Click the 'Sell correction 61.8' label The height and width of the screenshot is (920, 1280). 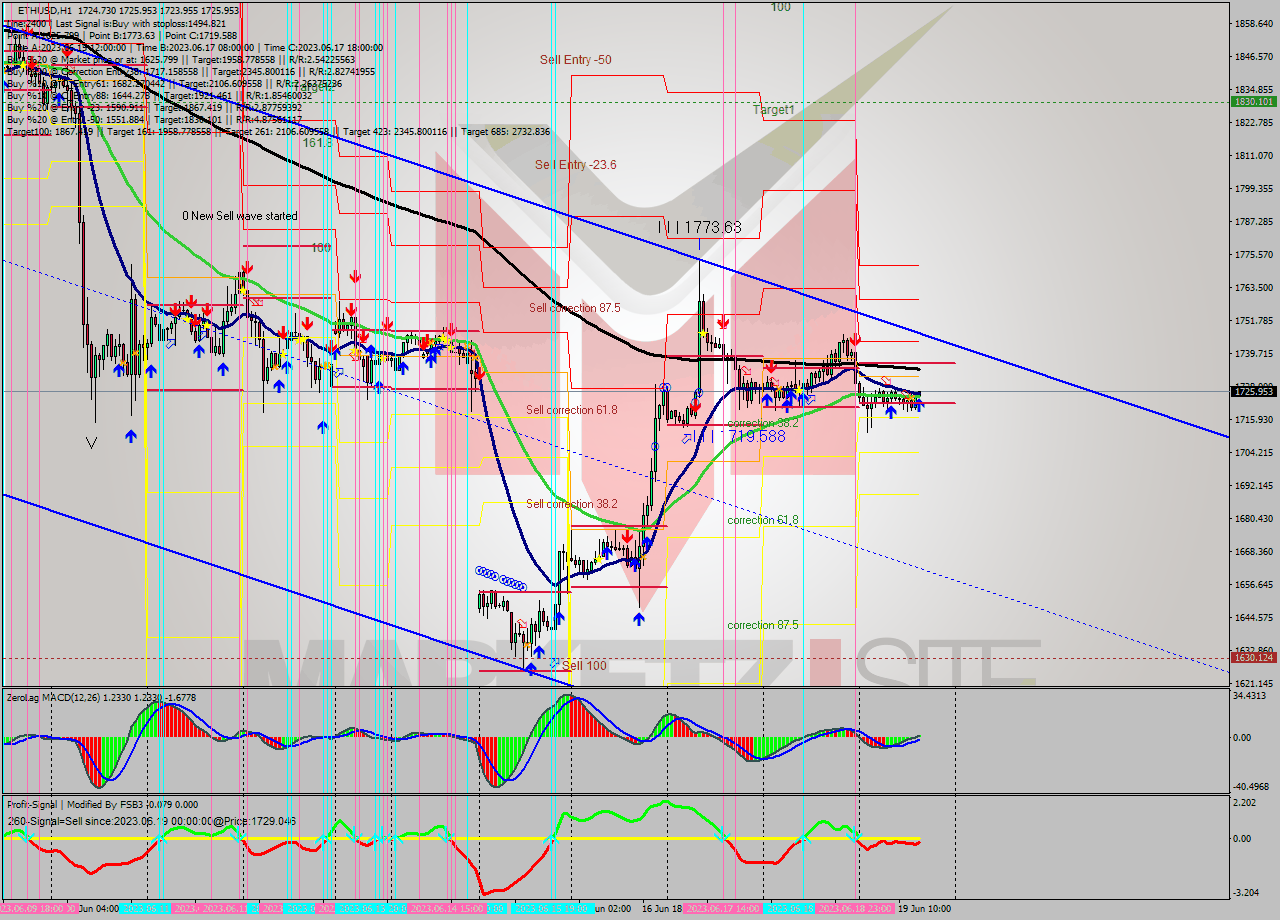[572, 410]
